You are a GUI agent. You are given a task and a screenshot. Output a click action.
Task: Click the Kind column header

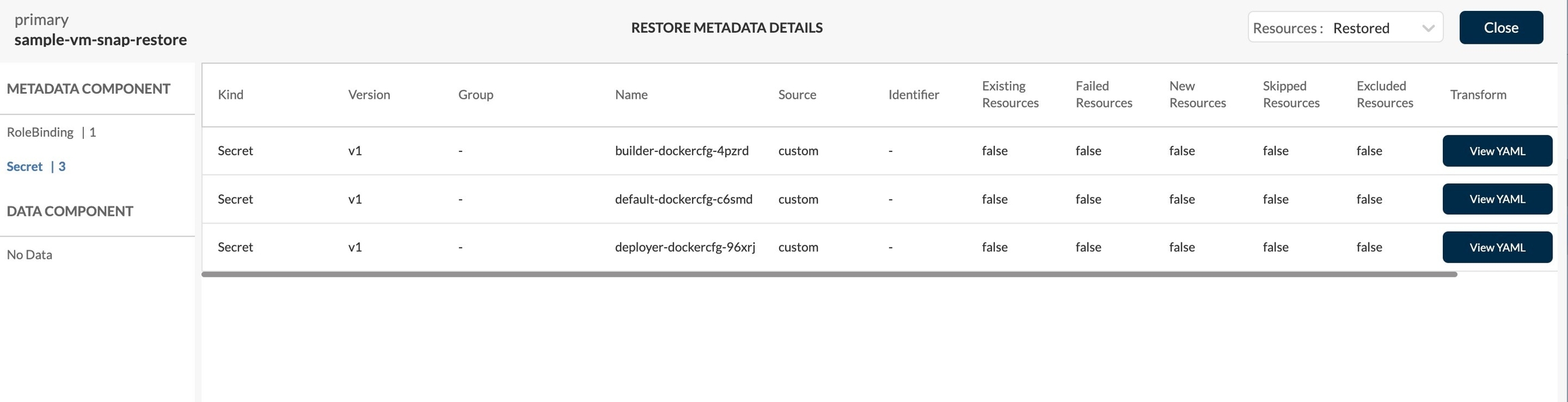pos(231,95)
